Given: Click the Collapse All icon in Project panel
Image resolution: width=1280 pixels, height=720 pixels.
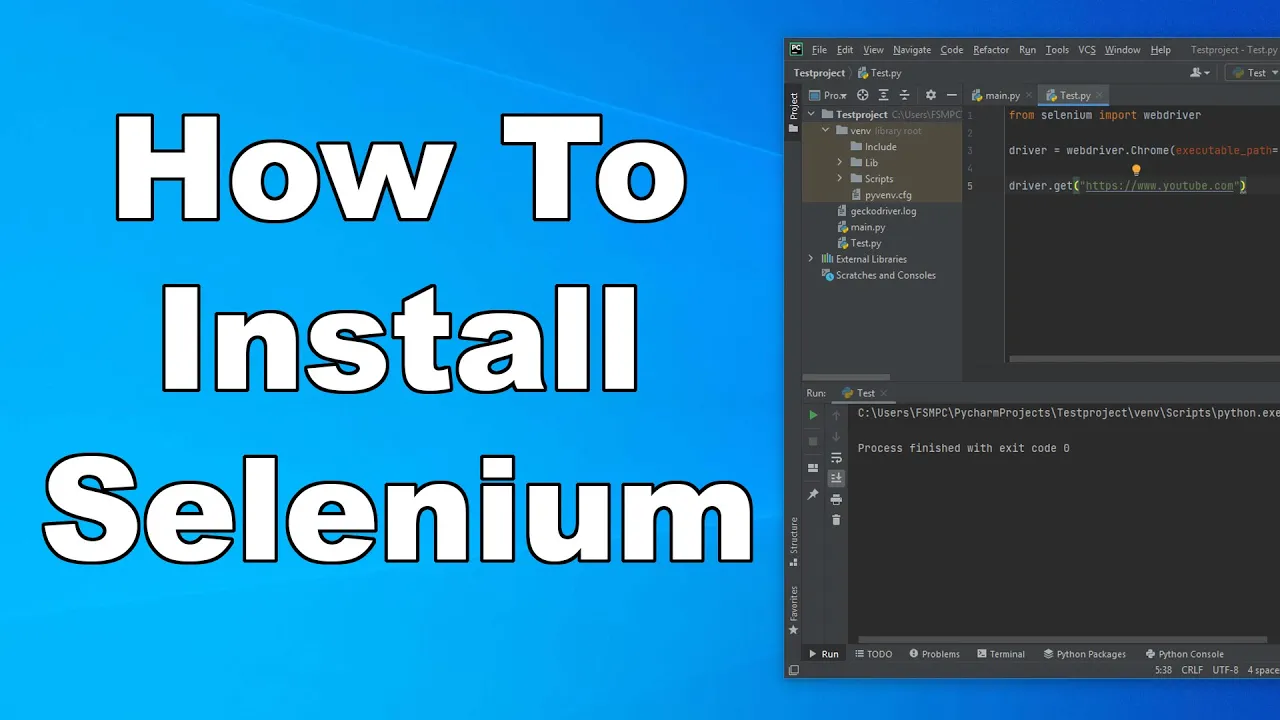Looking at the screenshot, I should click(905, 95).
